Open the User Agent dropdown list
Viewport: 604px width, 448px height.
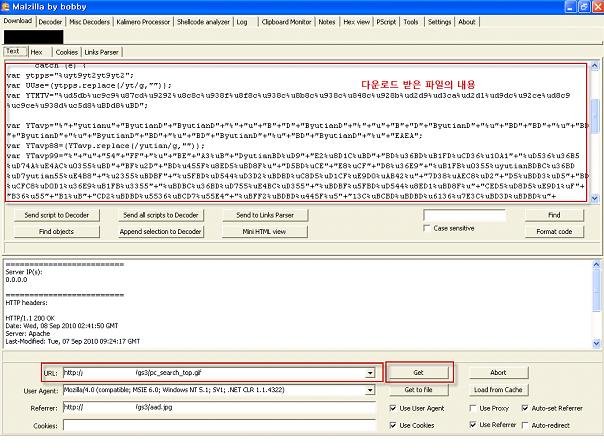[370, 390]
